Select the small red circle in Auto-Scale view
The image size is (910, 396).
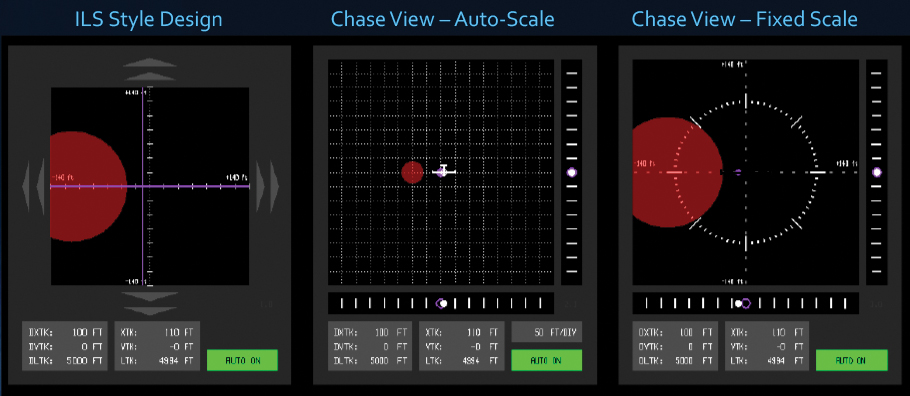tap(413, 172)
